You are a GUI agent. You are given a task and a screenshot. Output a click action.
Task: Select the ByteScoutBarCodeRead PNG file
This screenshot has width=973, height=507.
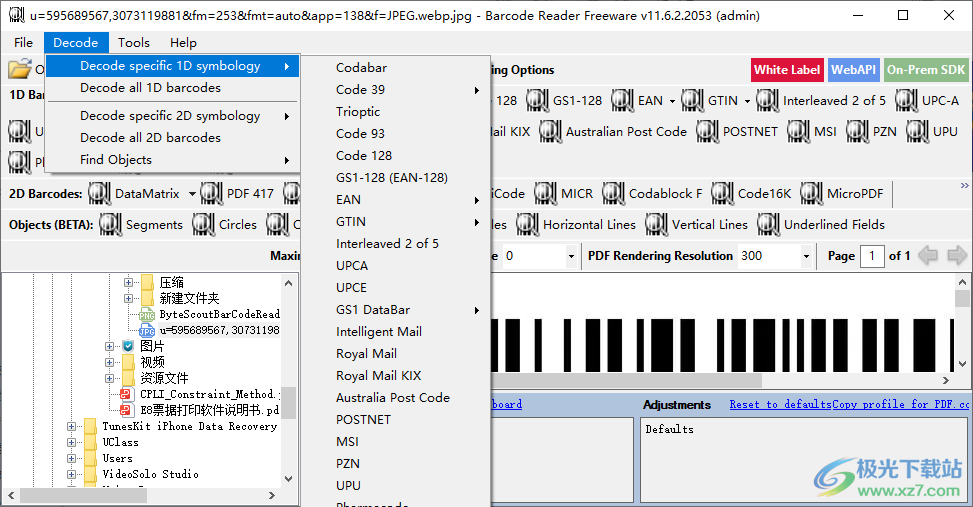tap(219, 315)
